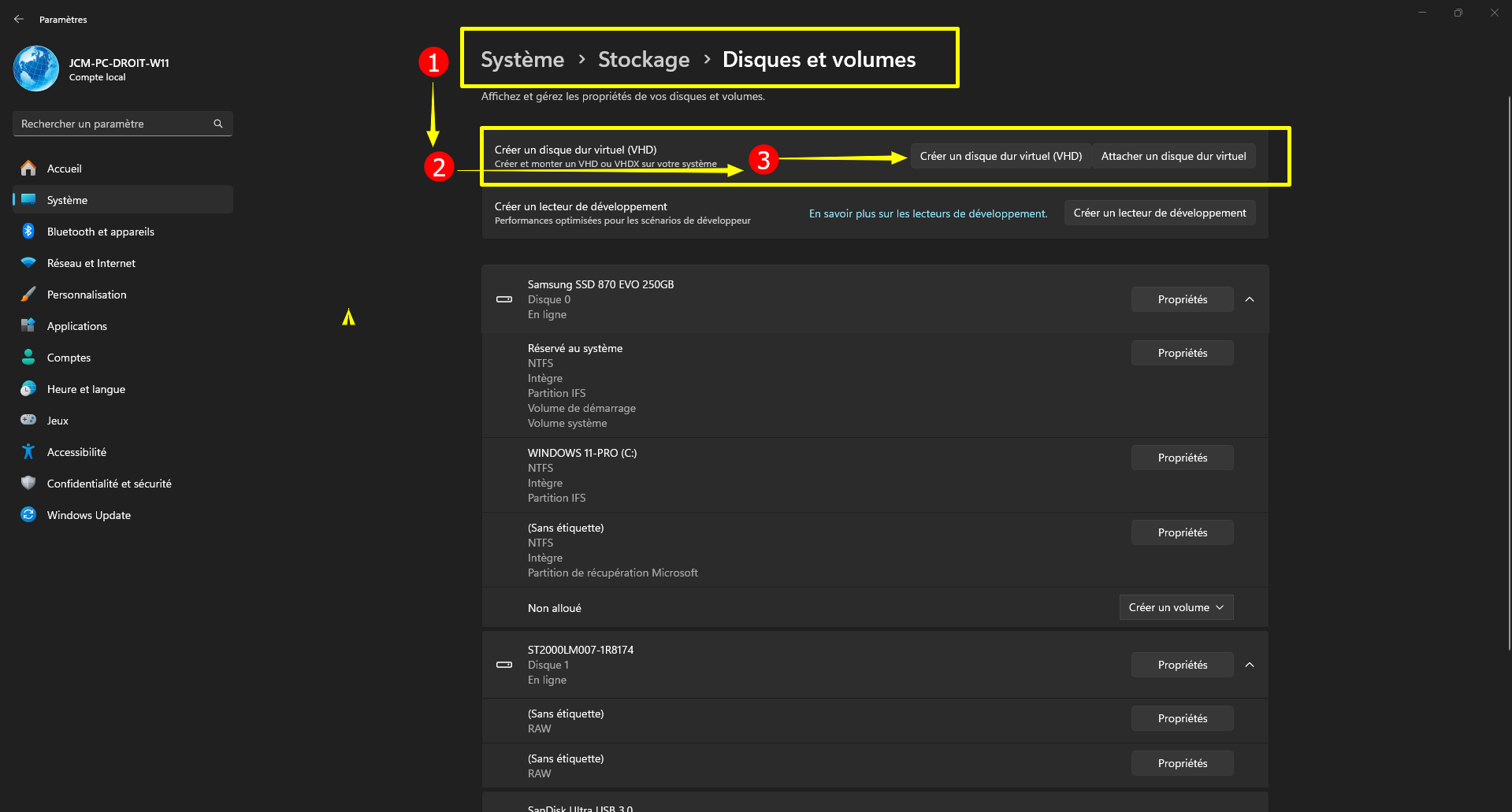Open the Créer un volume dropdown
The height and width of the screenshot is (812, 1512).
pyautogui.click(x=1176, y=607)
